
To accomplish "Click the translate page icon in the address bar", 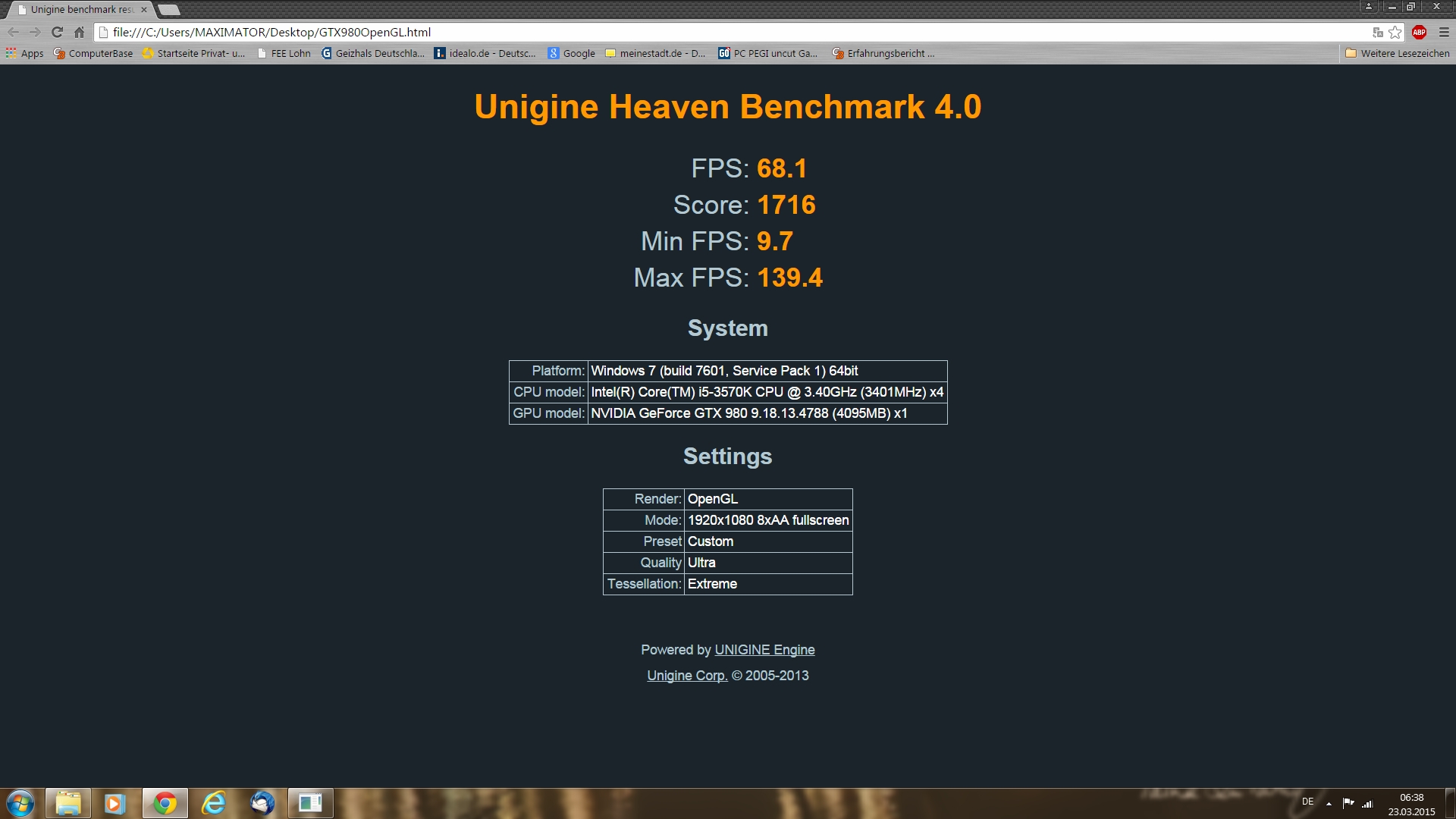I will [x=1378, y=32].
